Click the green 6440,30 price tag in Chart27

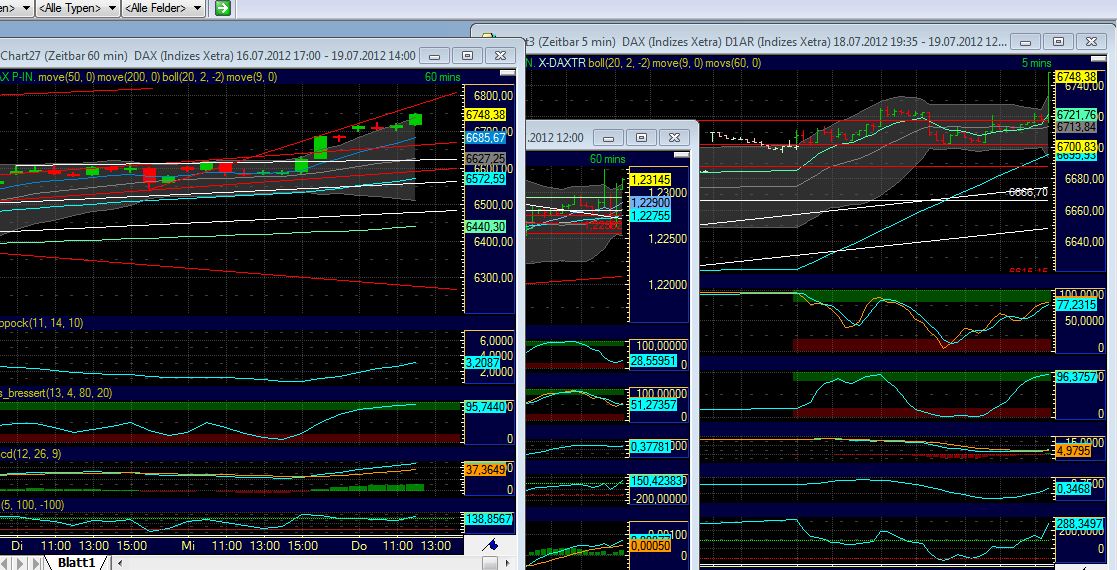click(485, 227)
